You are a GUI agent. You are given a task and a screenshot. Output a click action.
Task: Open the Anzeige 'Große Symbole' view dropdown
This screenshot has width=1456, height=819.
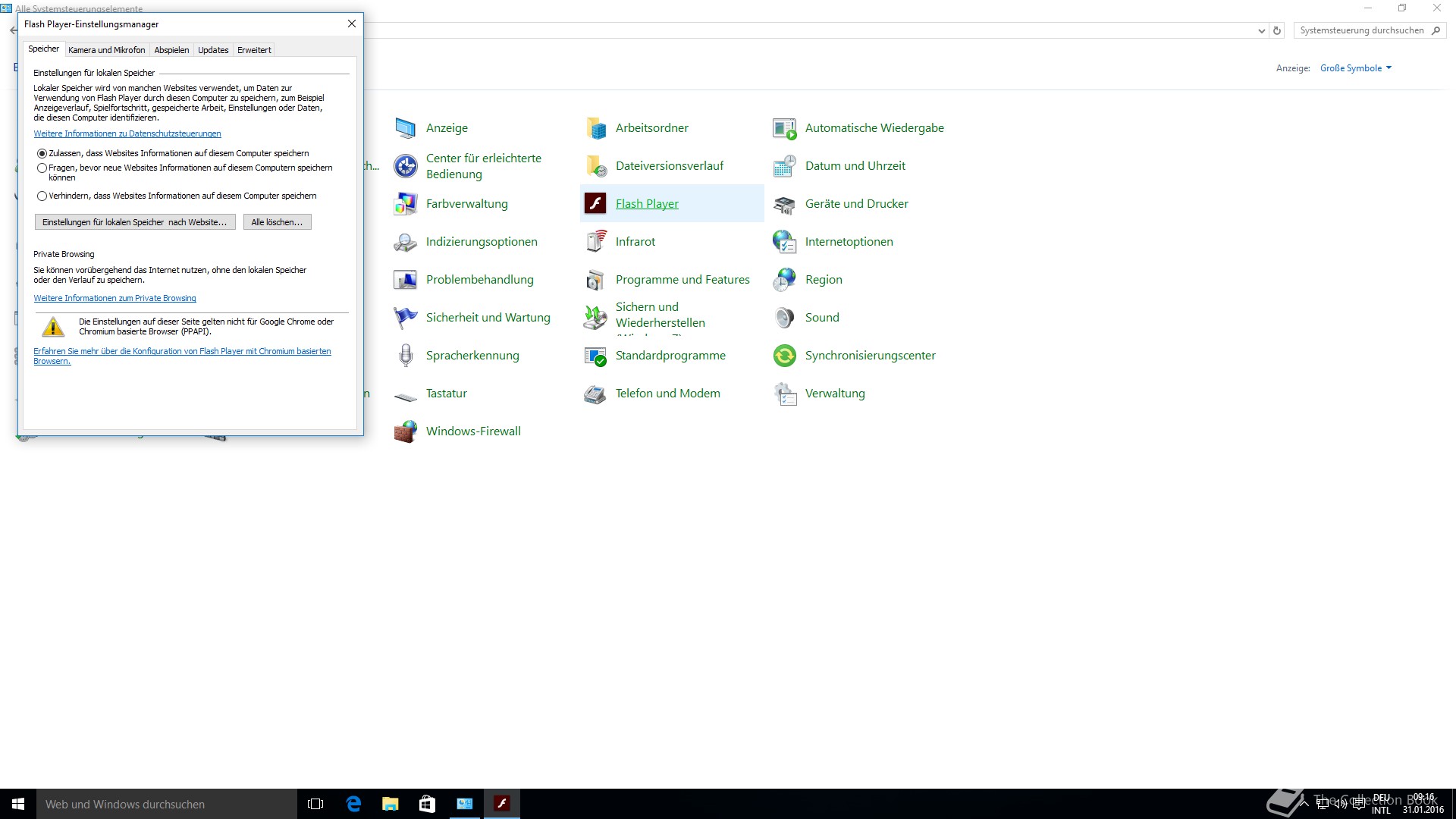coord(1356,68)
